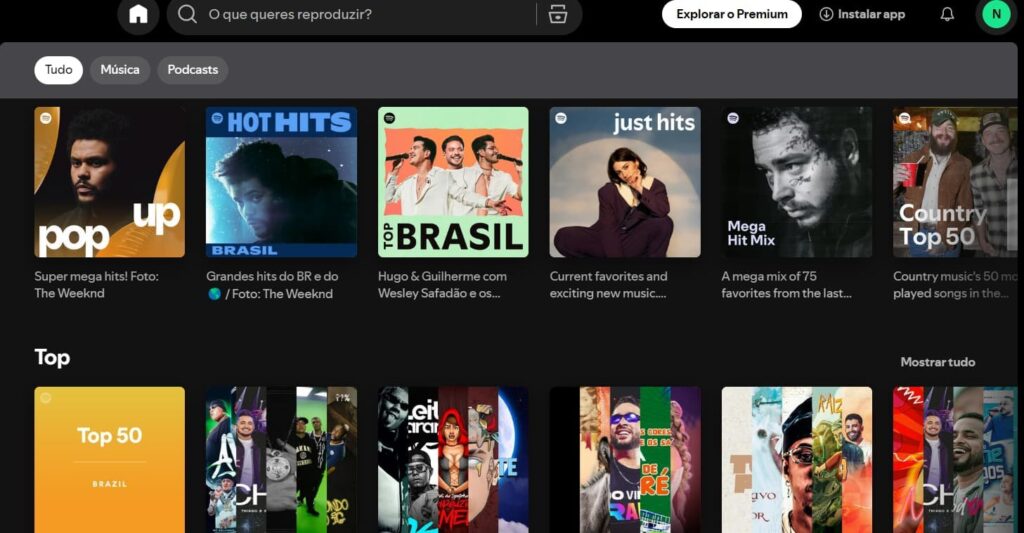Open the Top Brasil playlist cover

tap(453, 182)
